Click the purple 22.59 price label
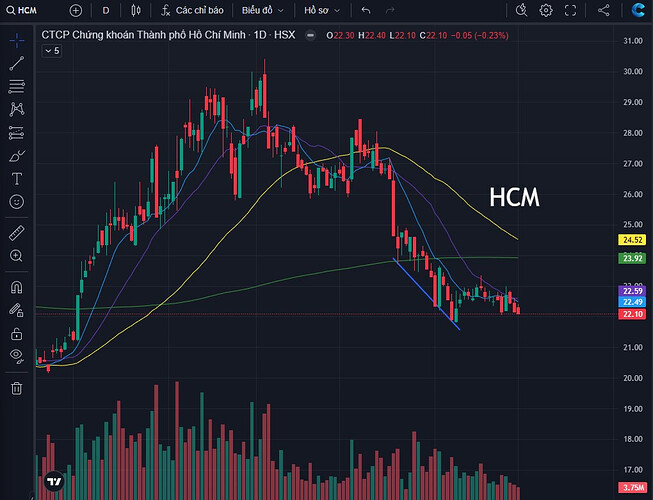 coord(632,291)
